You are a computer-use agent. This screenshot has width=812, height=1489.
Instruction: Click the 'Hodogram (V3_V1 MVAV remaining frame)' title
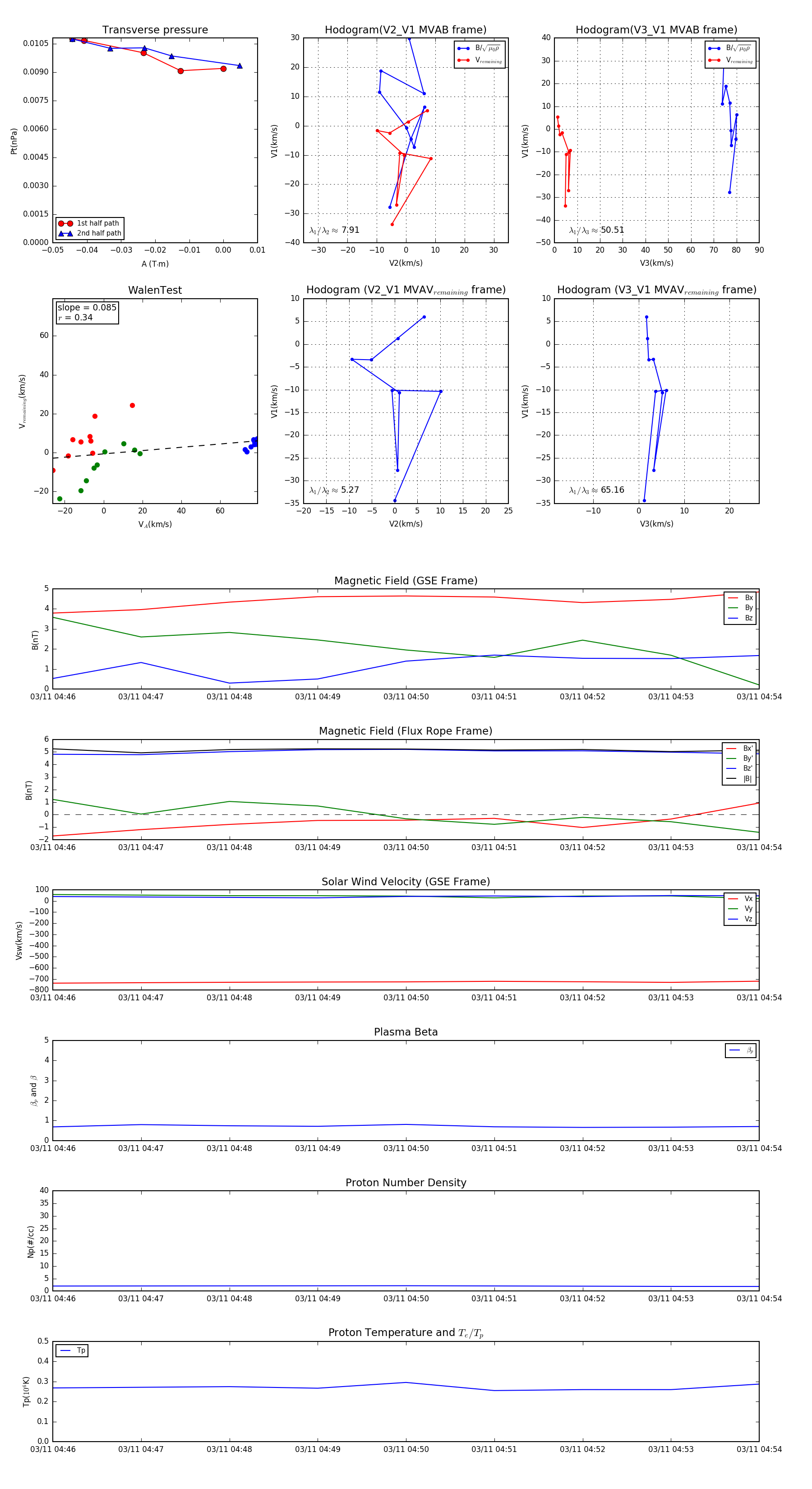656,290
